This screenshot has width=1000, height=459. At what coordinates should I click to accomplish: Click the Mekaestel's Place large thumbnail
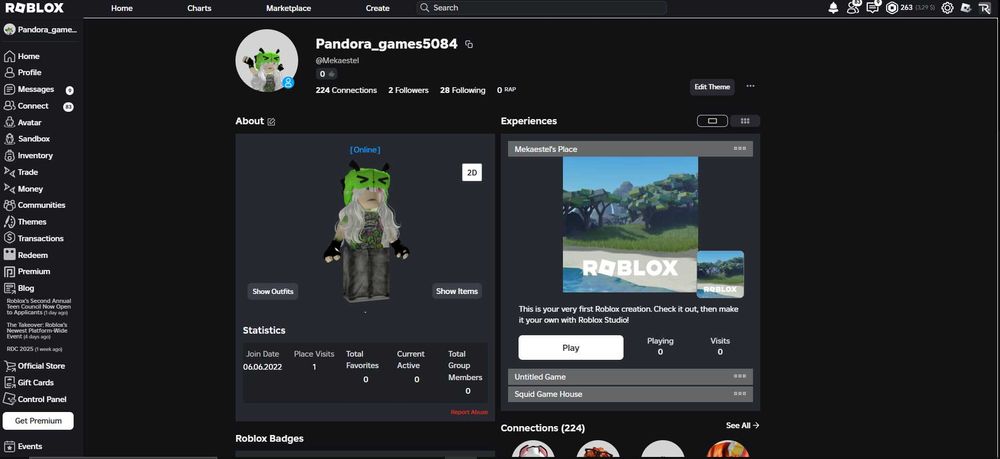tap(630, 224)
